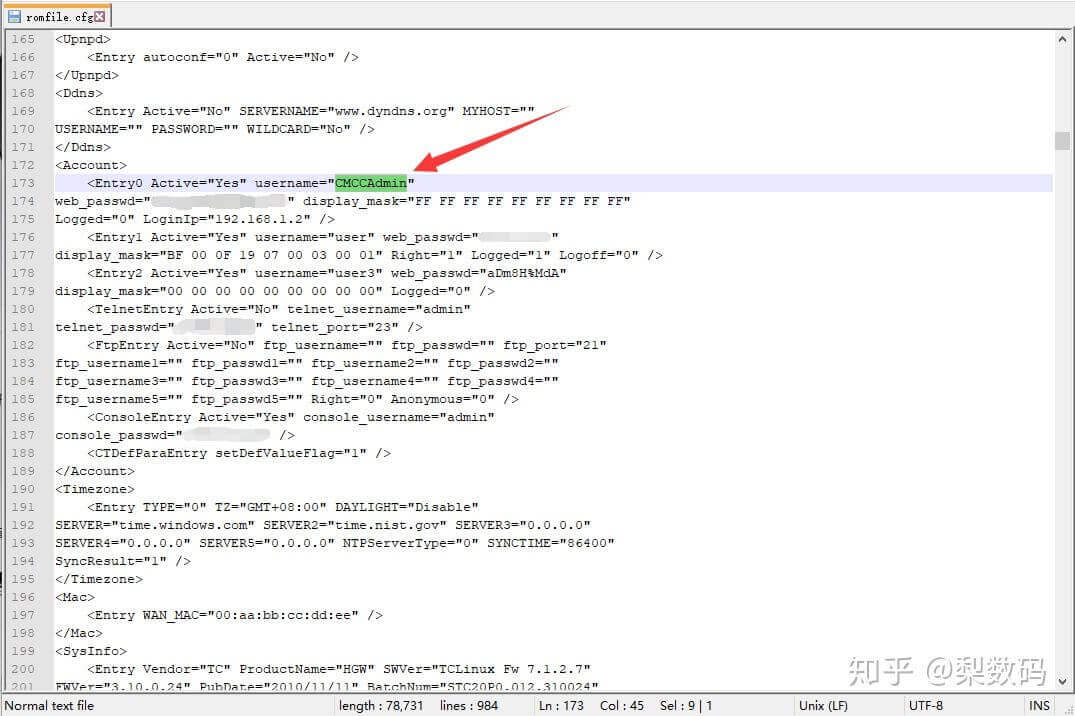Viewport: 1075px width, 716px height.
Task: Click the Normal text file status label
Action: 50,706
